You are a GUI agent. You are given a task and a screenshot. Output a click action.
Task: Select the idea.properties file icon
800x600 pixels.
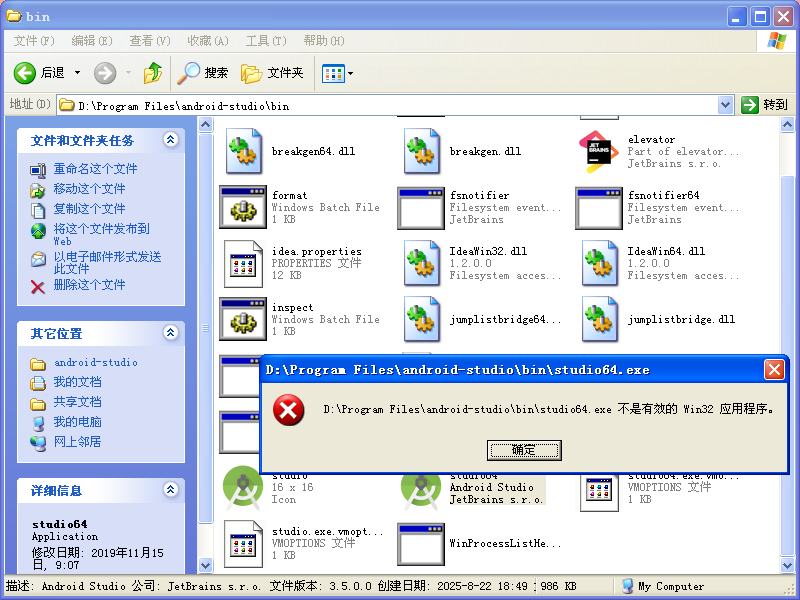coord(243,263)
